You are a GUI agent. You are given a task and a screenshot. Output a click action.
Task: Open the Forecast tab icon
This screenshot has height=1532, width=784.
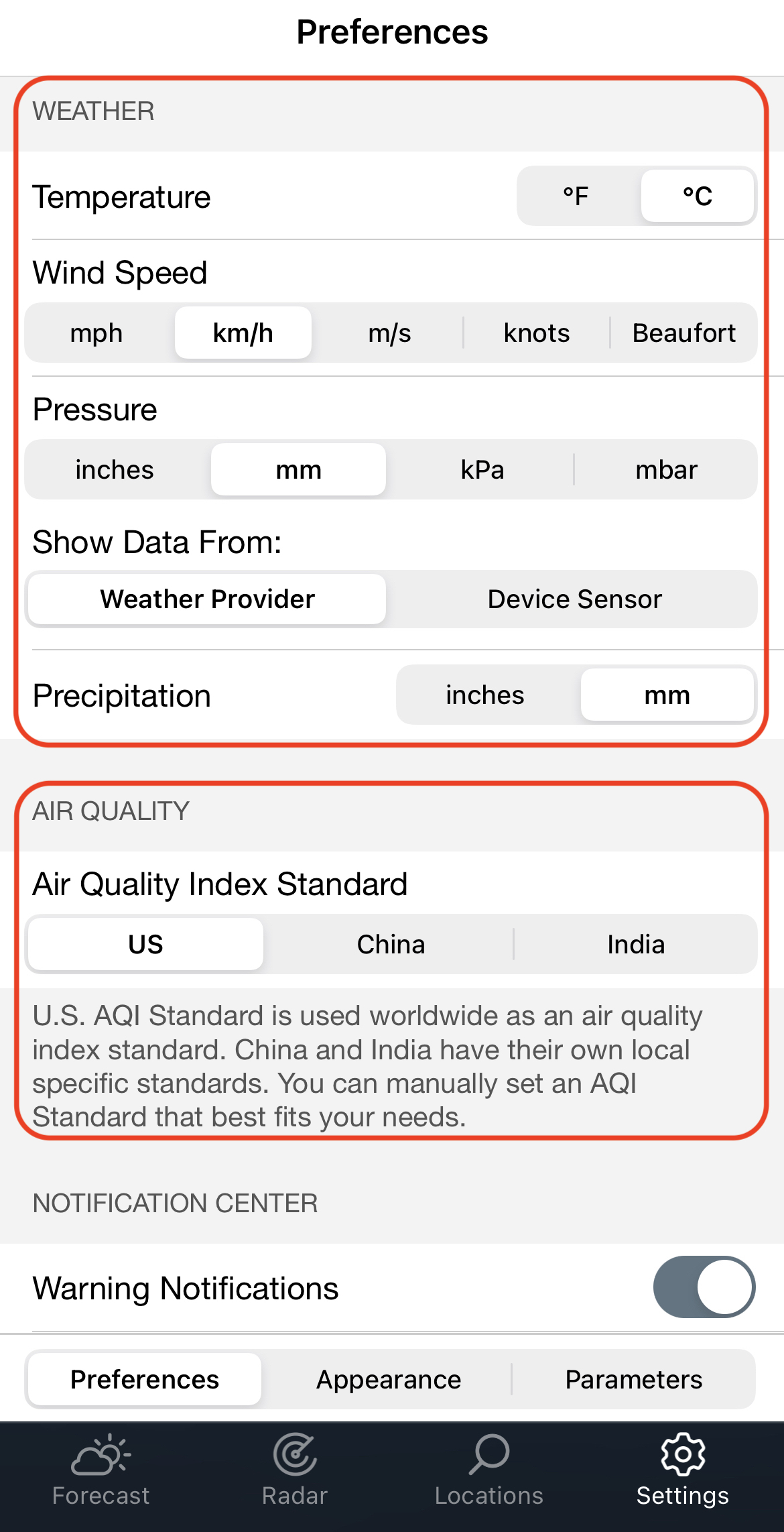101,1455
